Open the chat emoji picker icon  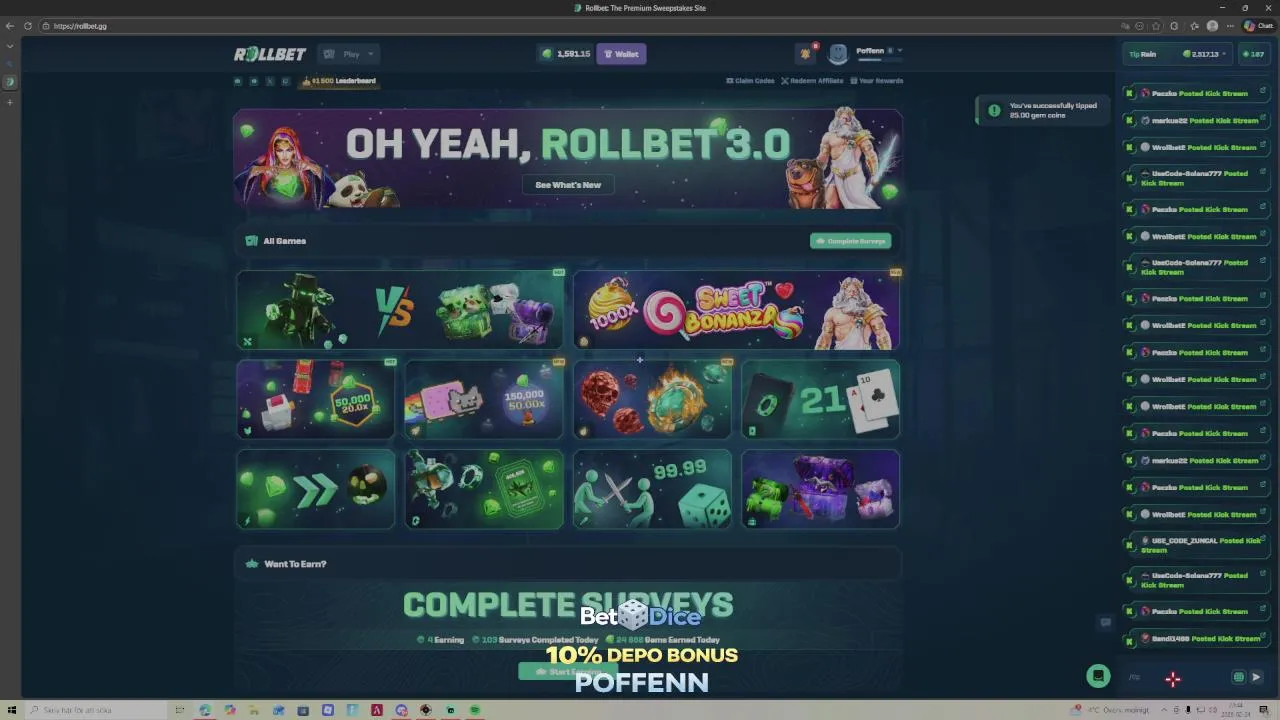pyautogui.click(x=1238, y=677)
